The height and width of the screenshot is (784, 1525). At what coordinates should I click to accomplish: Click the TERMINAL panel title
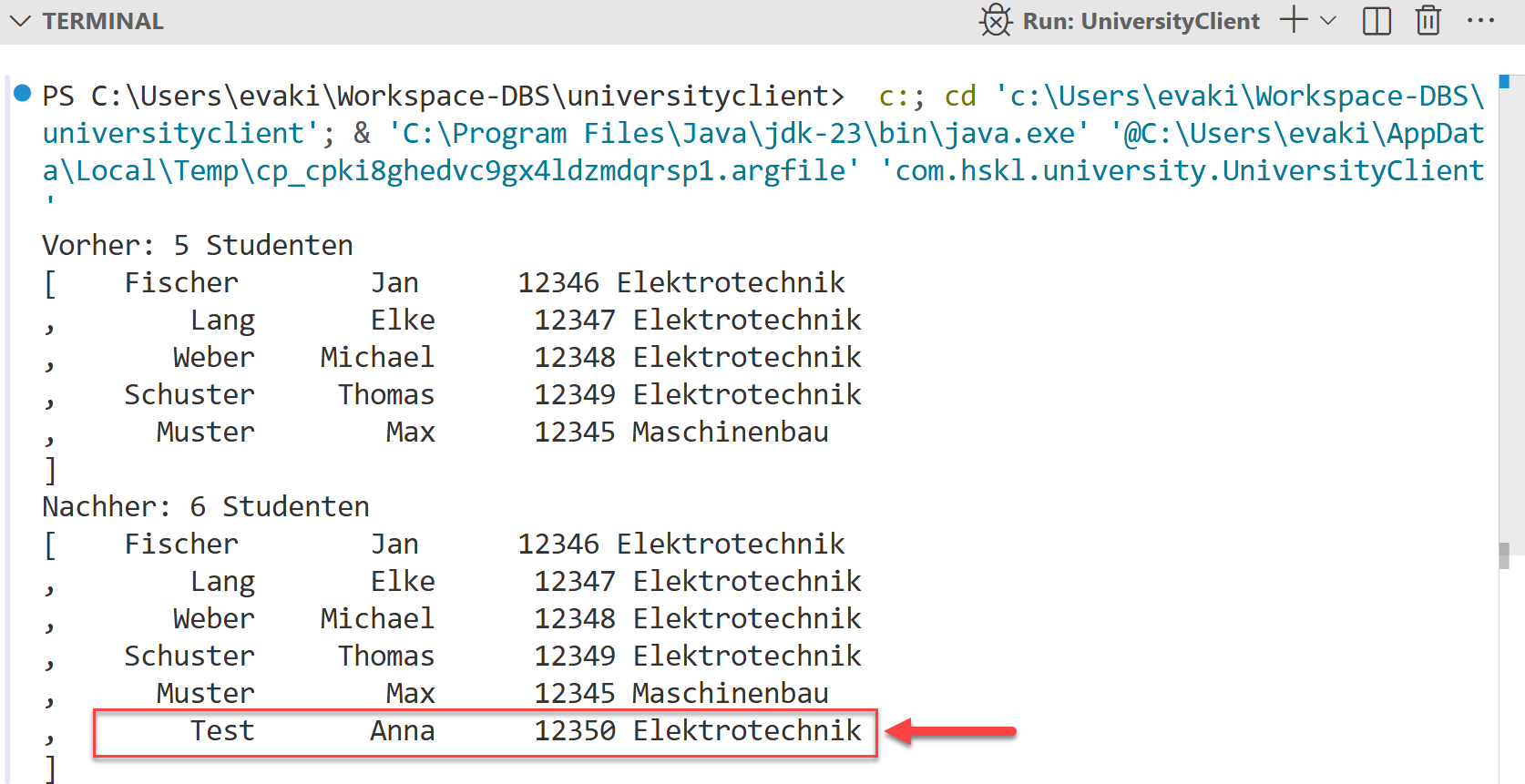[103, 21]
